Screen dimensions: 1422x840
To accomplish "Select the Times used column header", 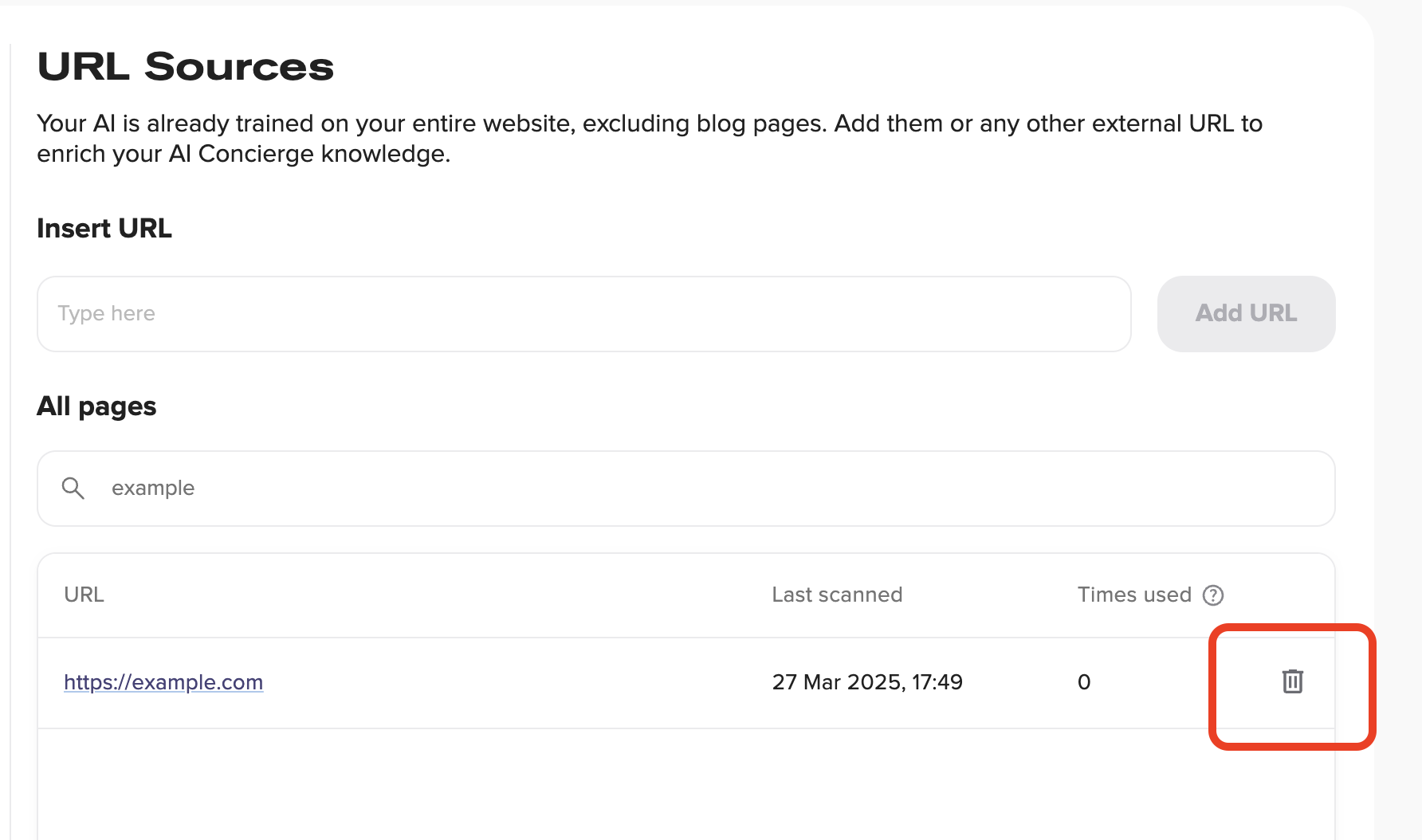I will pyautogui.click(x=1134, y=595).
